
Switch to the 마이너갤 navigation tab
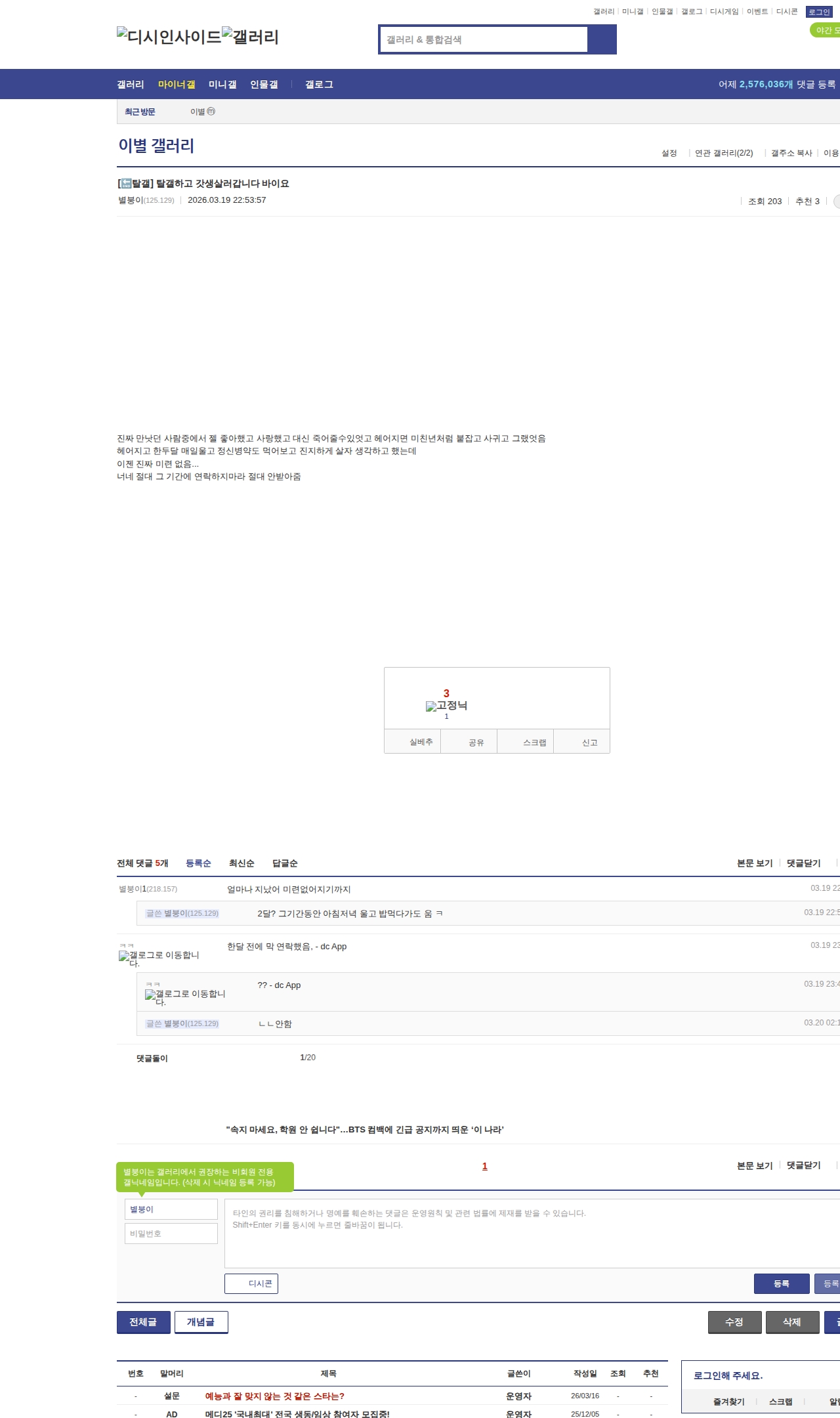[177, 85]
